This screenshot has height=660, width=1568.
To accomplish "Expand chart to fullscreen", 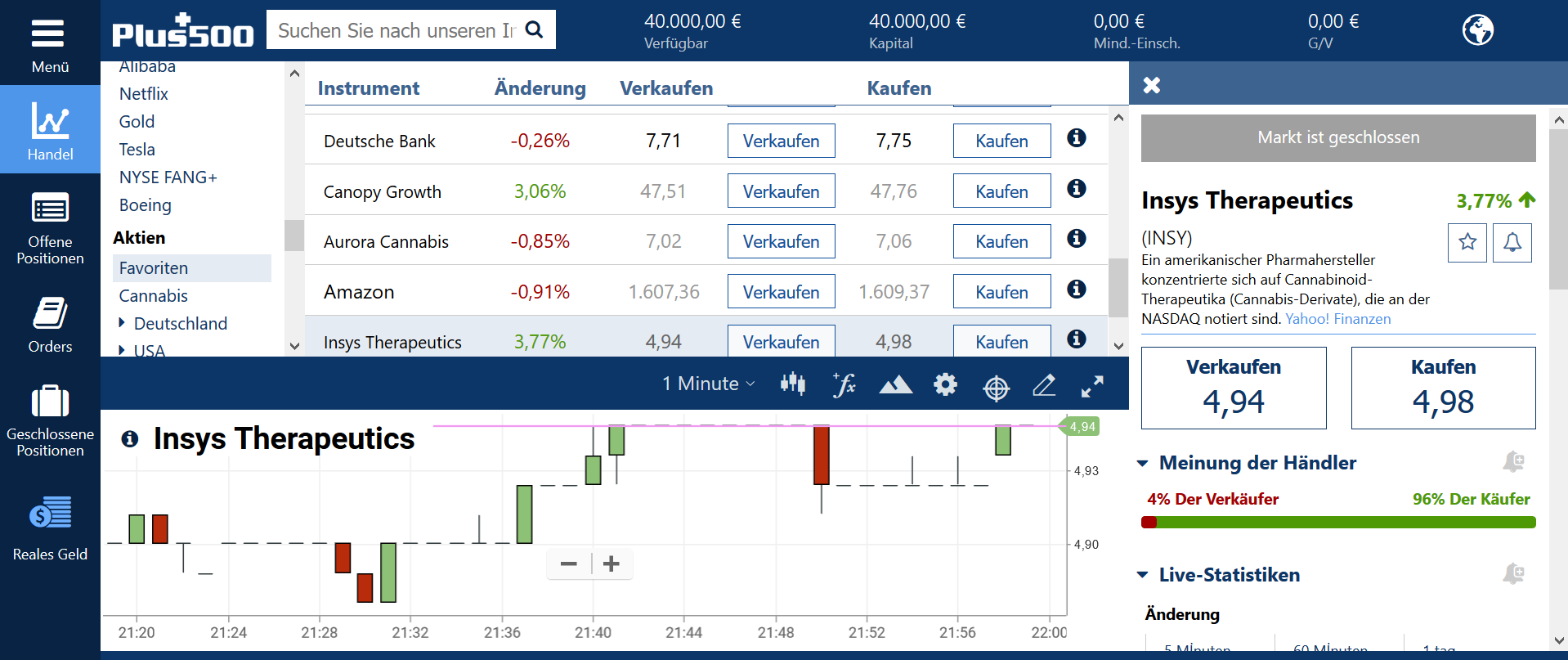I will [1092, 386].
